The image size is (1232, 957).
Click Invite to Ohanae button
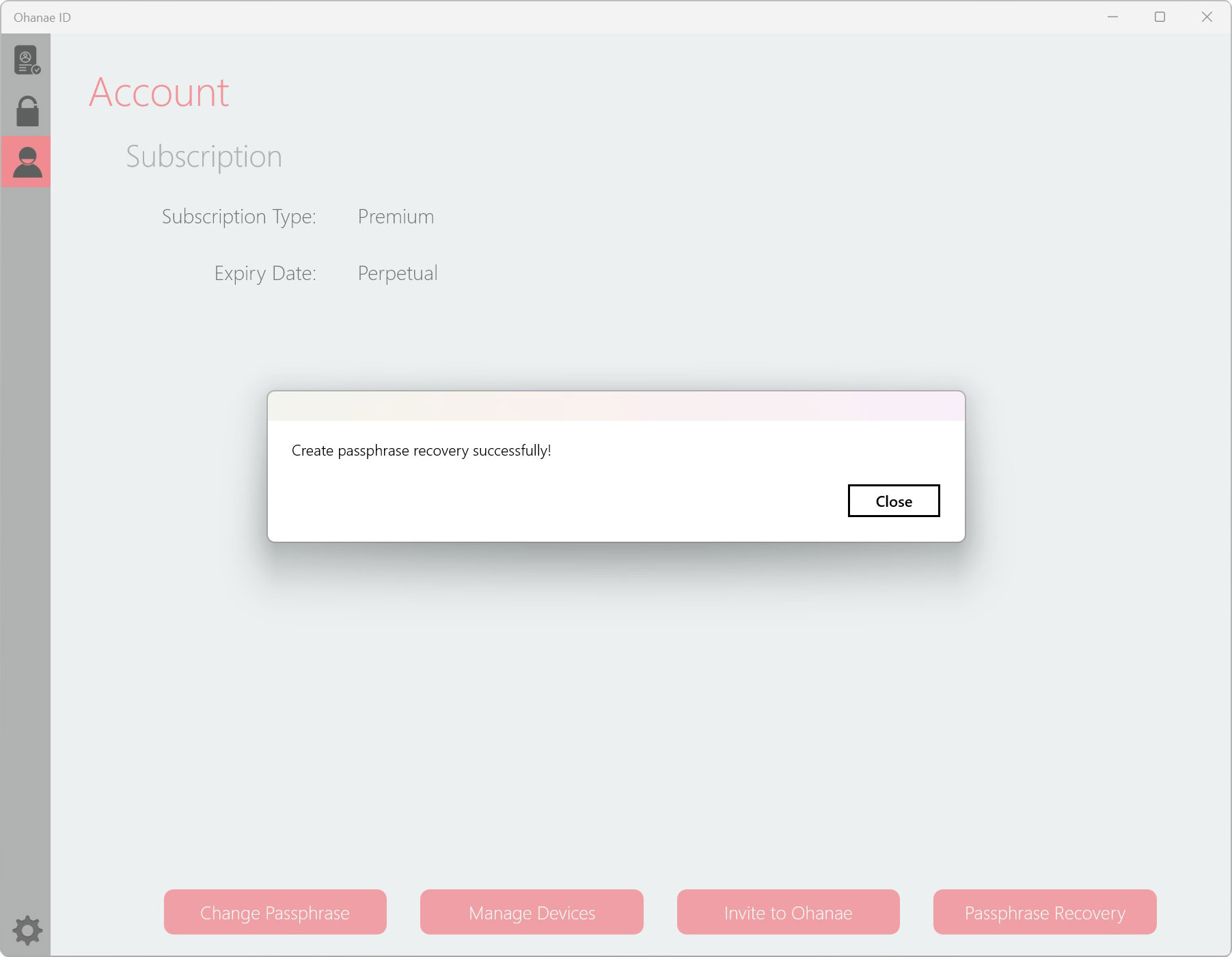789,912
